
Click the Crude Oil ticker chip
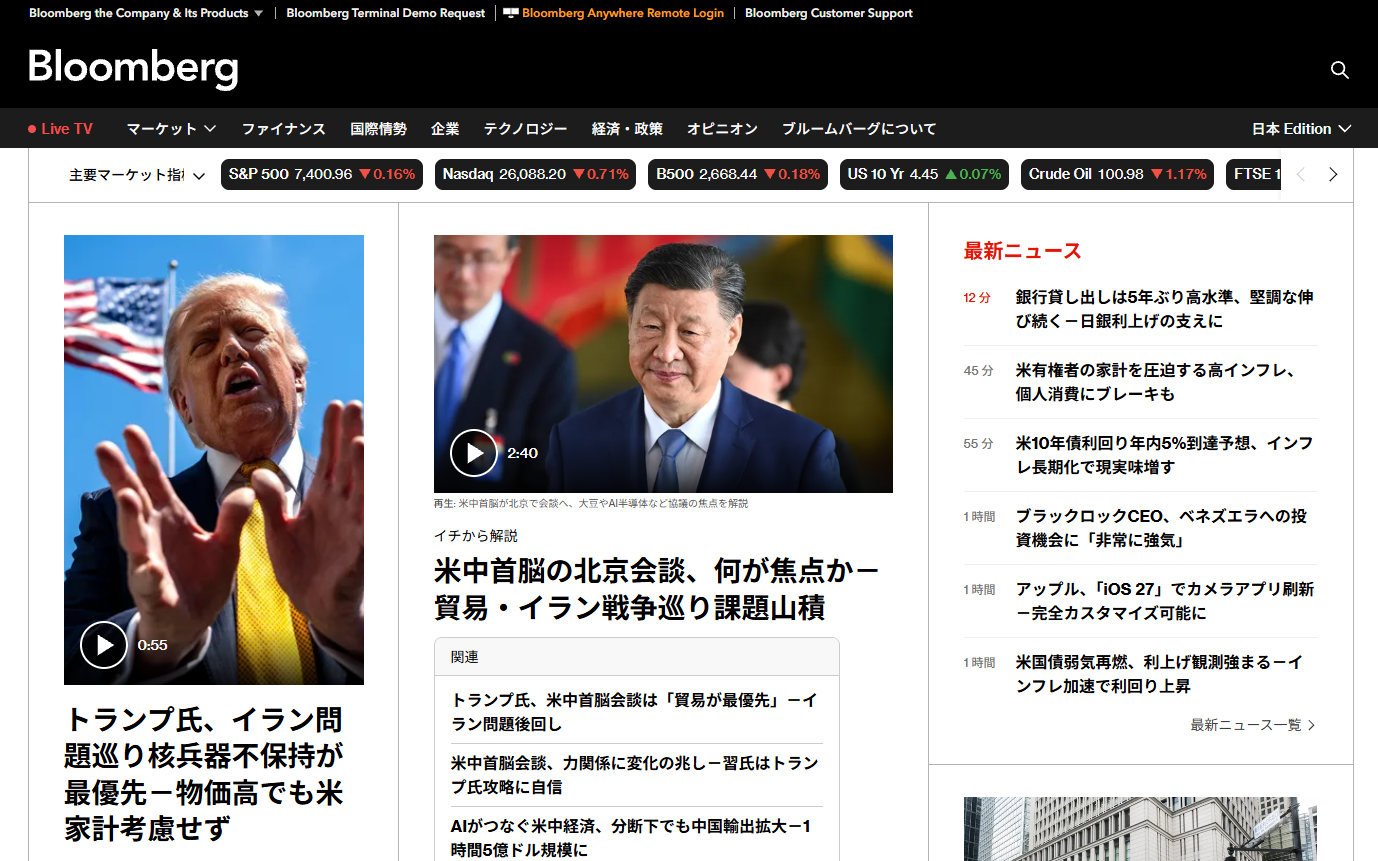1117,174
